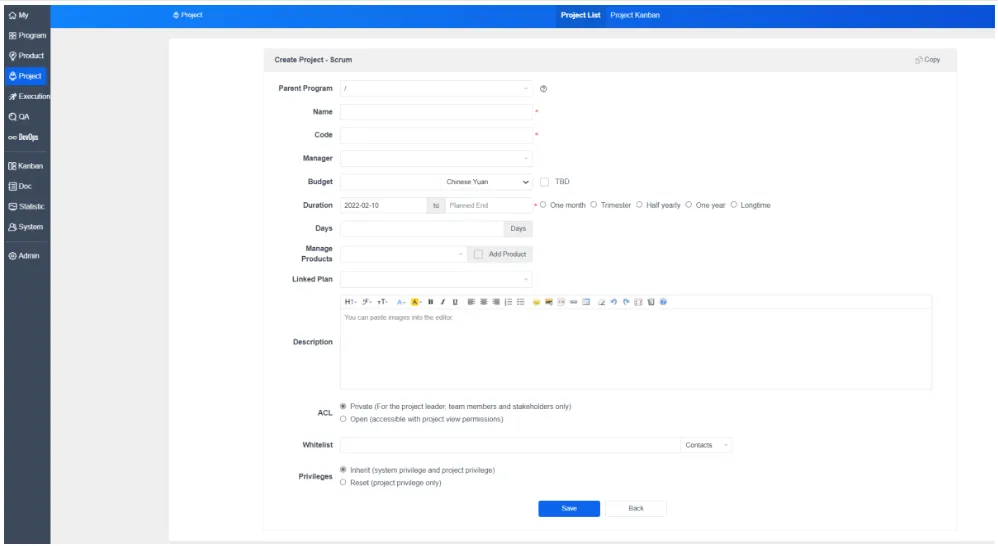Open the Project List tab
998x546 pixels.
(580, 15)
